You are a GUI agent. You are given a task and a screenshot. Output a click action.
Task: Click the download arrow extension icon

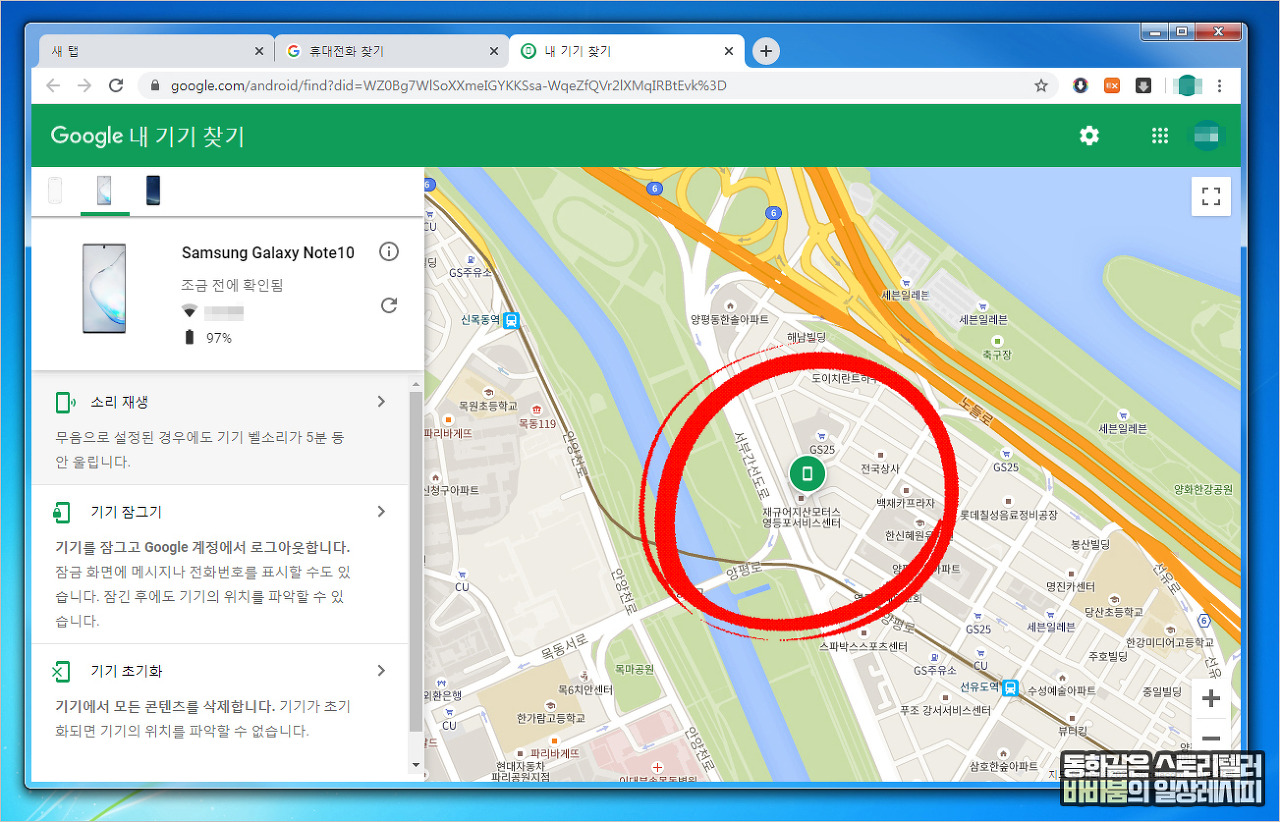click(1080, 86)
